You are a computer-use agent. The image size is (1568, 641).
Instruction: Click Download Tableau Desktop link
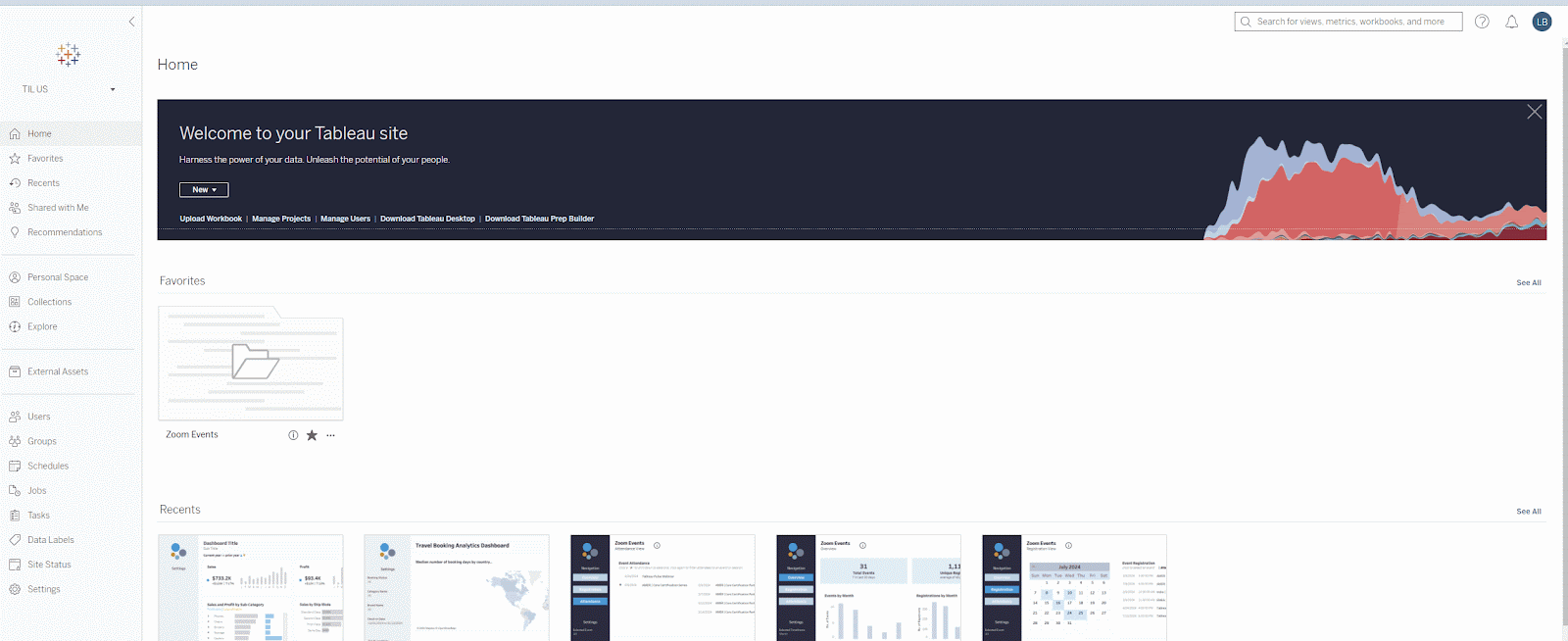point(427,219)
